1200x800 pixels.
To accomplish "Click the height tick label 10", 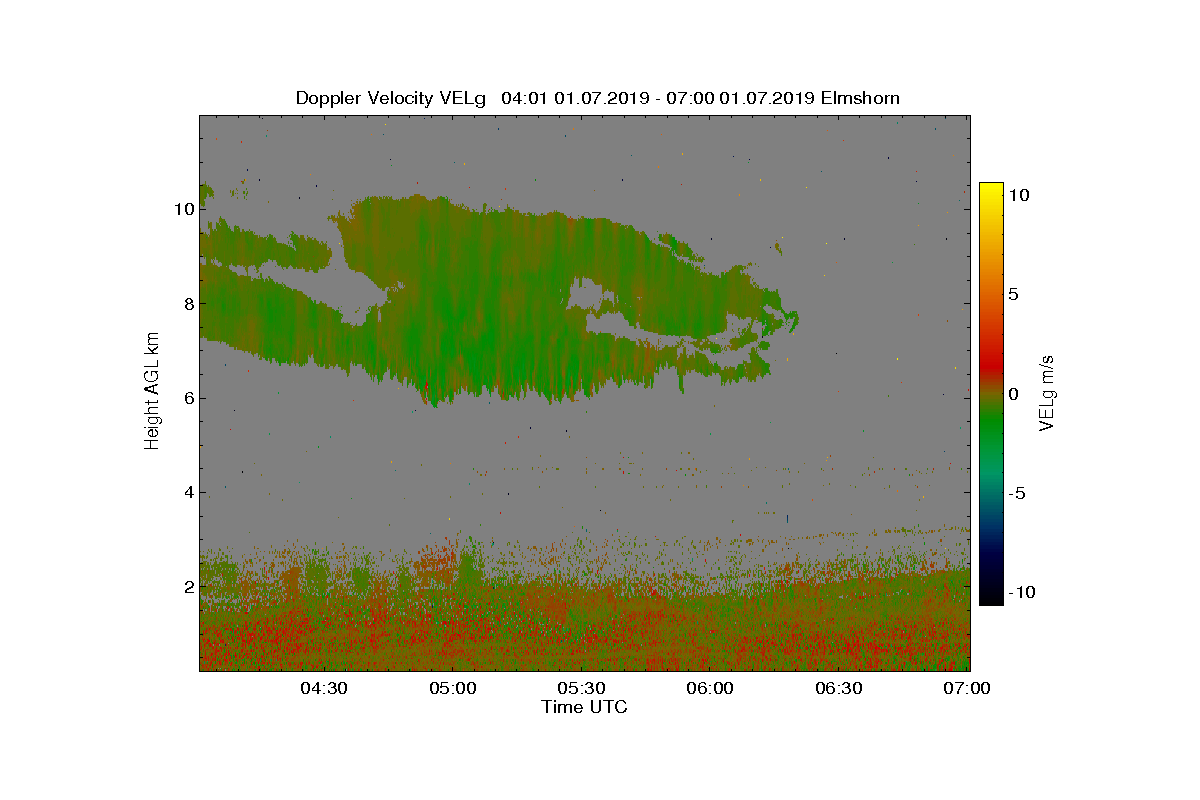I will click(x=183, y=209).
